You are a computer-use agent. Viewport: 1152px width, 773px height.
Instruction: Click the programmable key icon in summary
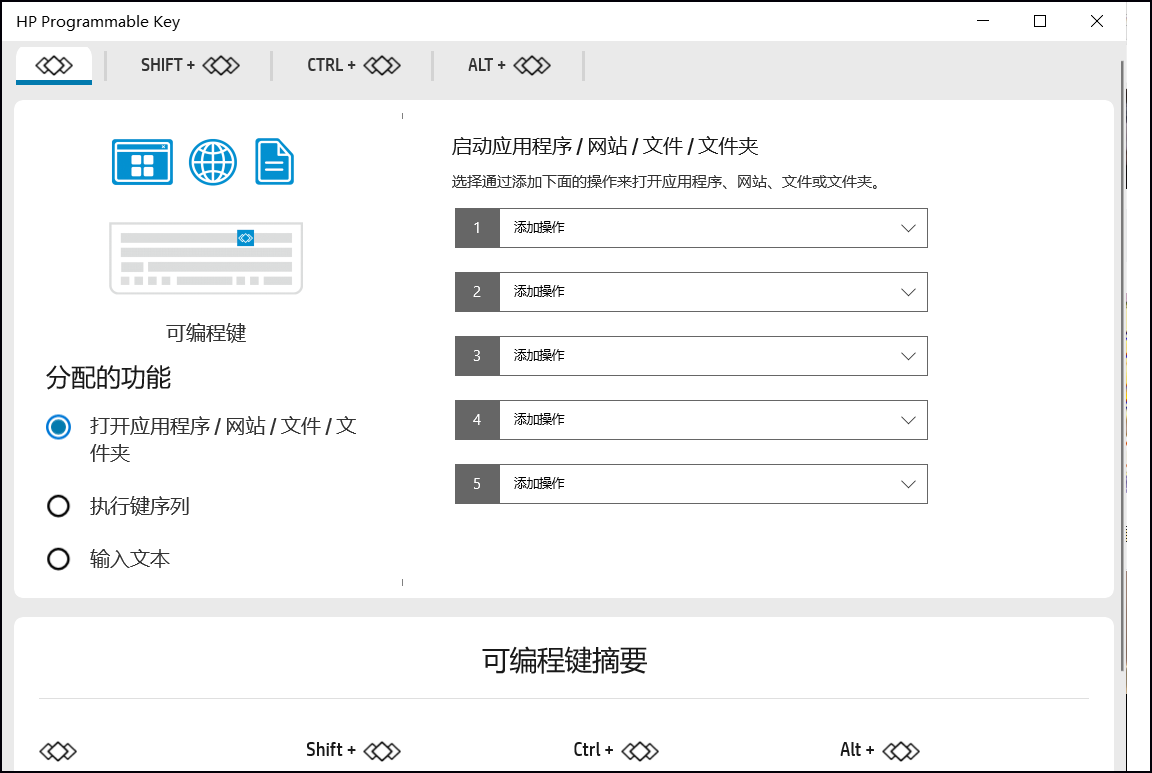58,751
